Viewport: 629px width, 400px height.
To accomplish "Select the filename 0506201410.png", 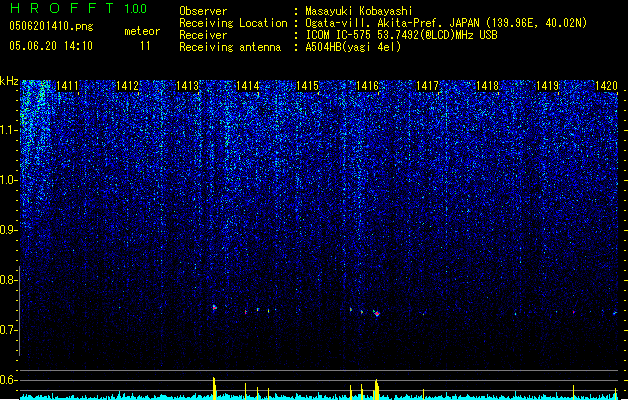I will pos(51,26).
